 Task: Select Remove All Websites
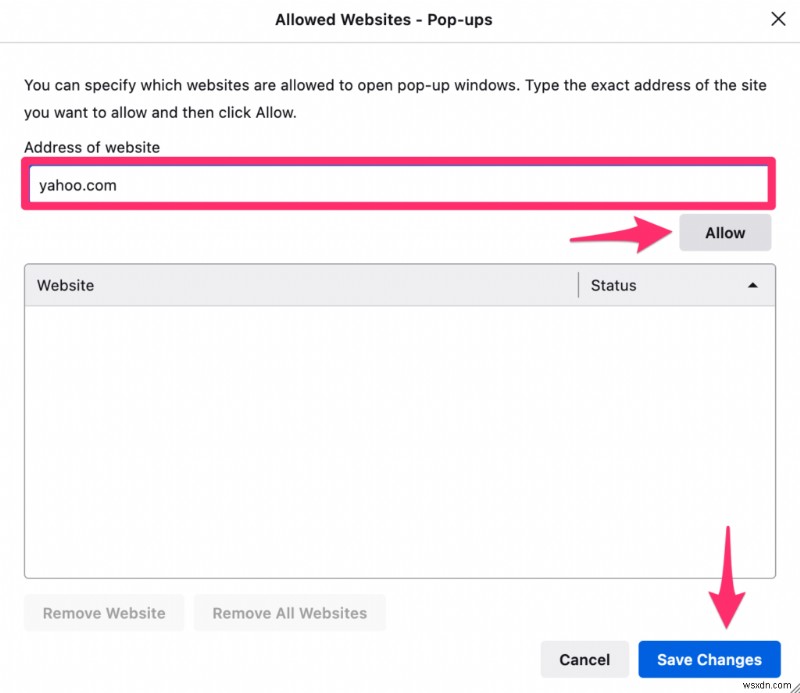point(289,613)
